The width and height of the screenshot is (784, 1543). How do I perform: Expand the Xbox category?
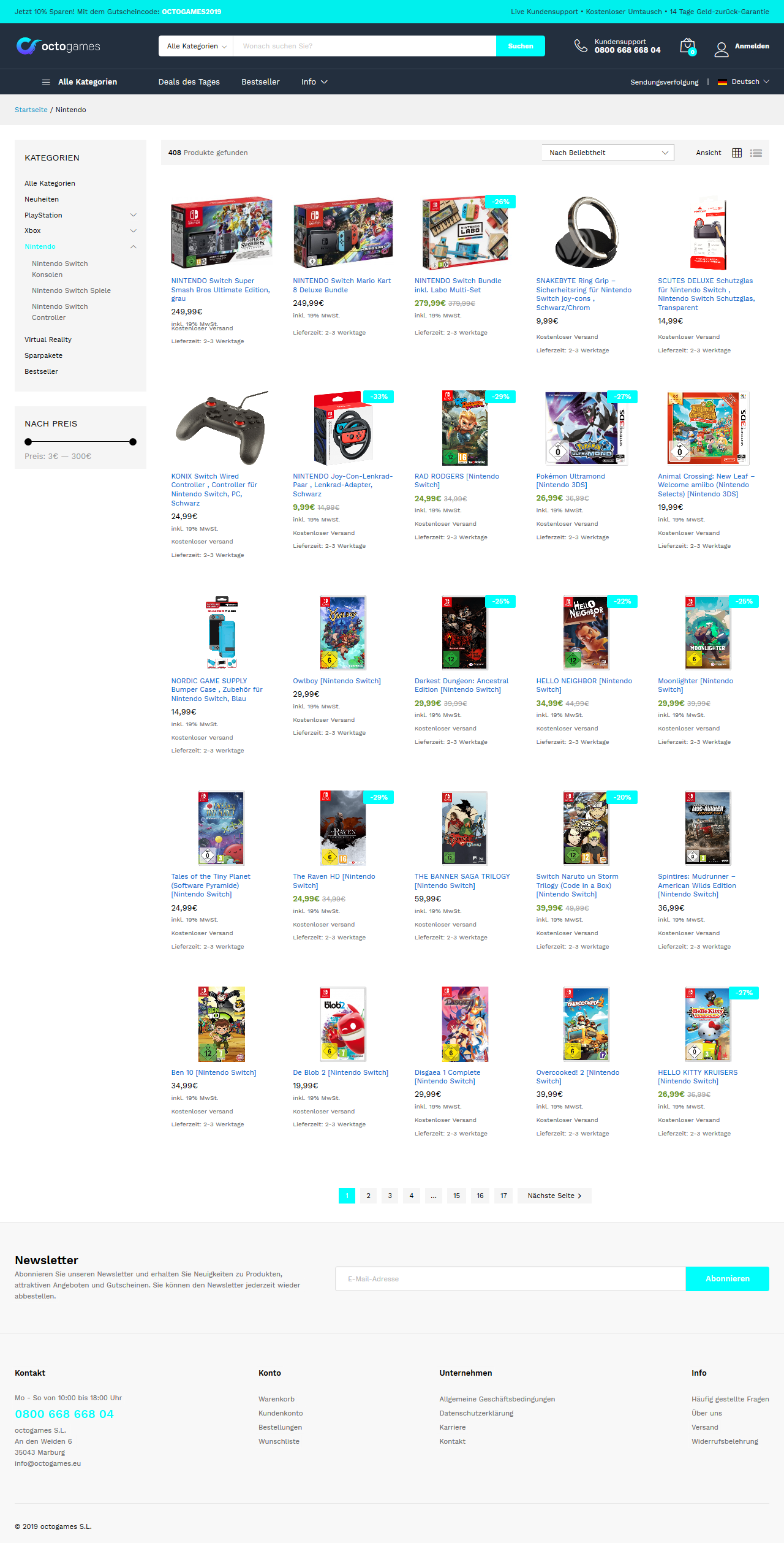click(x=133, y=231)
